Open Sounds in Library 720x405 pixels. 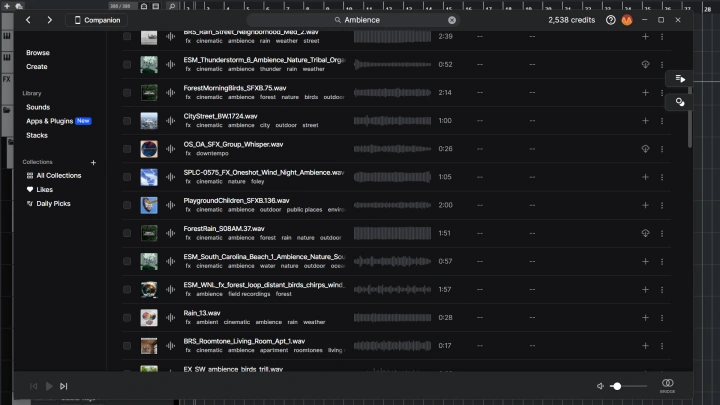tap(38, 107)
